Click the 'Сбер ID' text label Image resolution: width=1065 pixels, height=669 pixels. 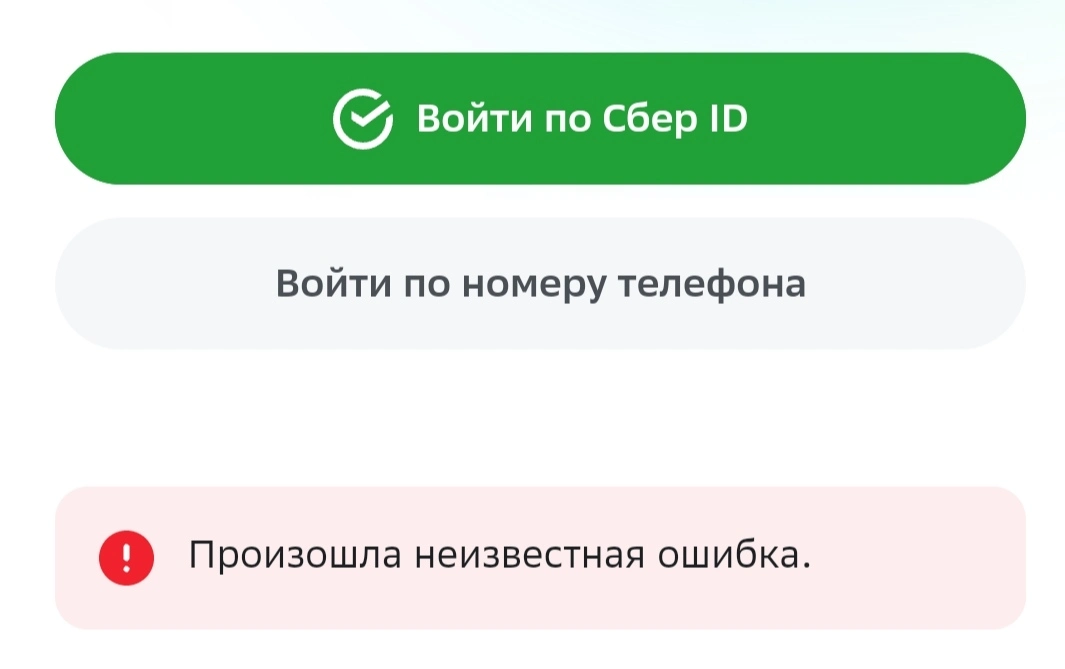675,119
